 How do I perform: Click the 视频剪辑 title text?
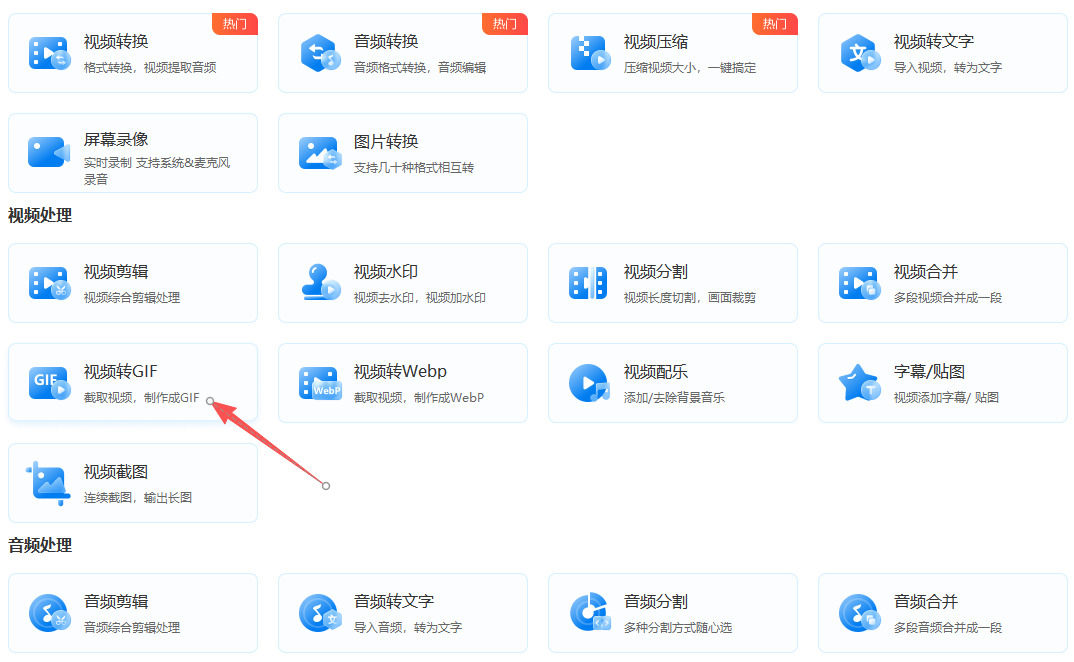[116, 272]
